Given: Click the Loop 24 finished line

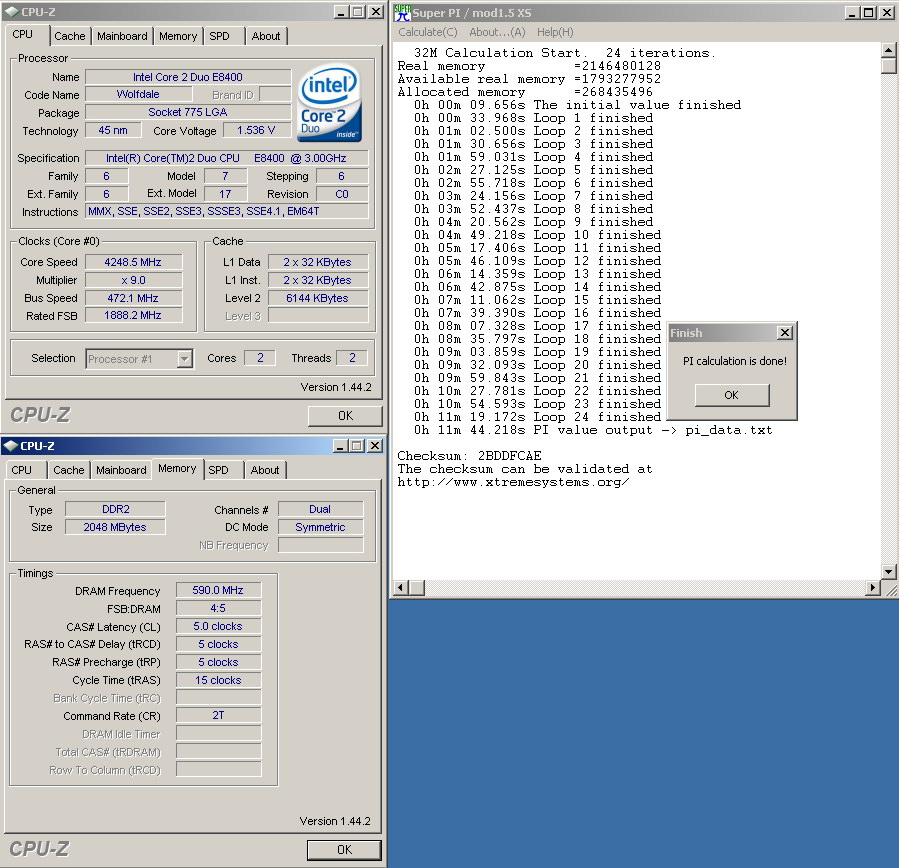Looking at the screenshot, I should [x=537, y=417].
